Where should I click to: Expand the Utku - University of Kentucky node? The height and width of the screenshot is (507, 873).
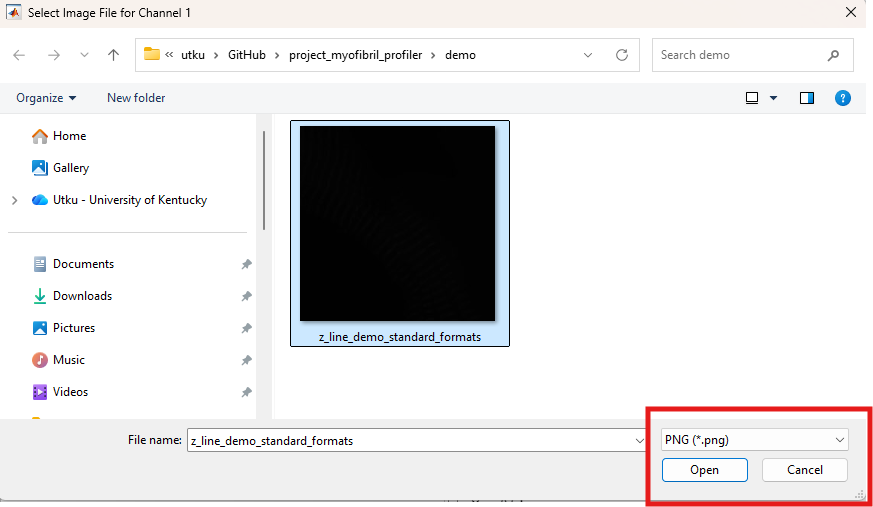click(15, 200)
